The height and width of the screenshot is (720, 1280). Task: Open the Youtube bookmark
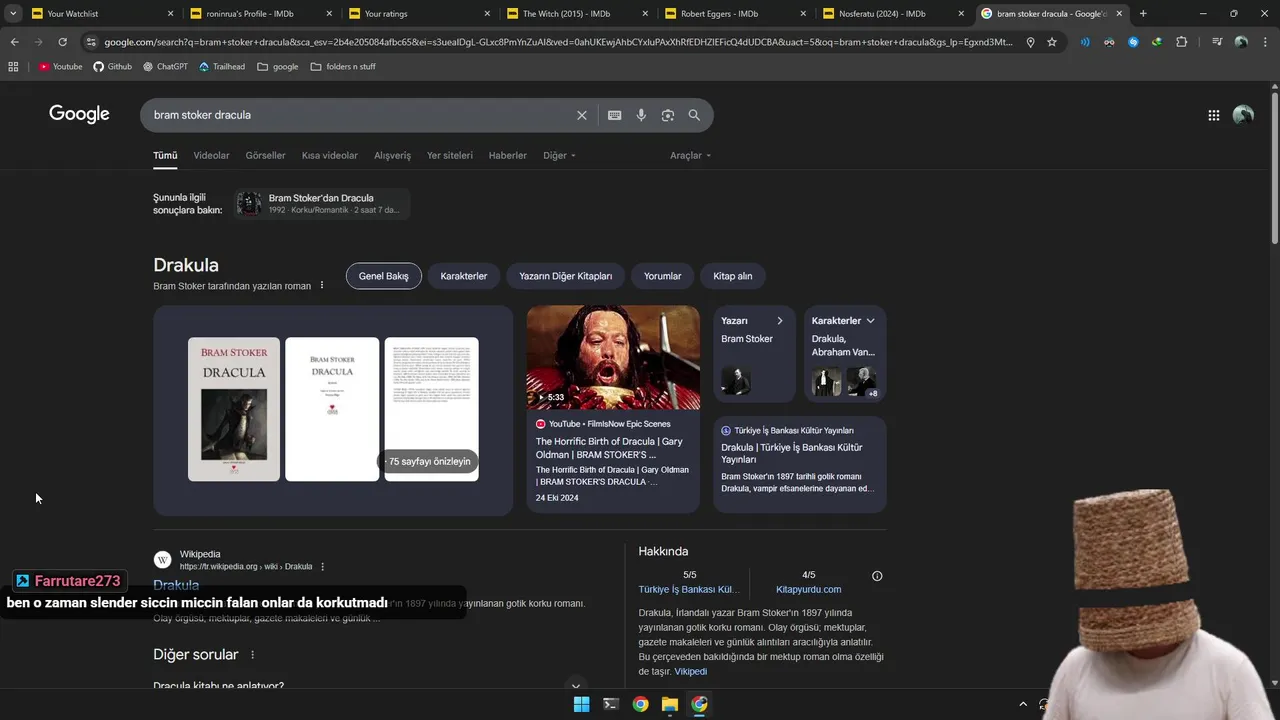tap(61, 66)
